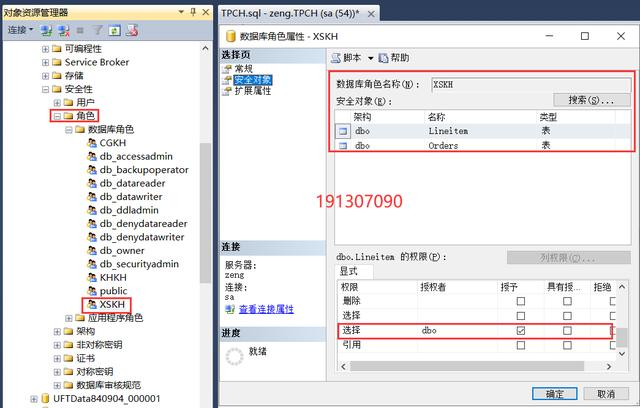Screen dimensions: 640x408
Task: Select the db_backupoperator role icon
Action: (x=92, y=170)
